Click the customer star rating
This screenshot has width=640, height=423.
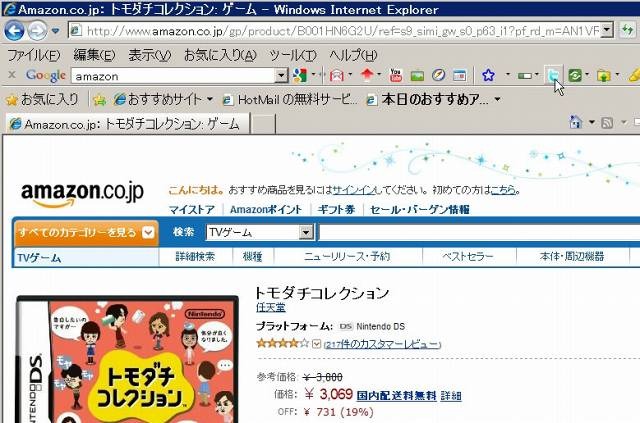point(282,343)
